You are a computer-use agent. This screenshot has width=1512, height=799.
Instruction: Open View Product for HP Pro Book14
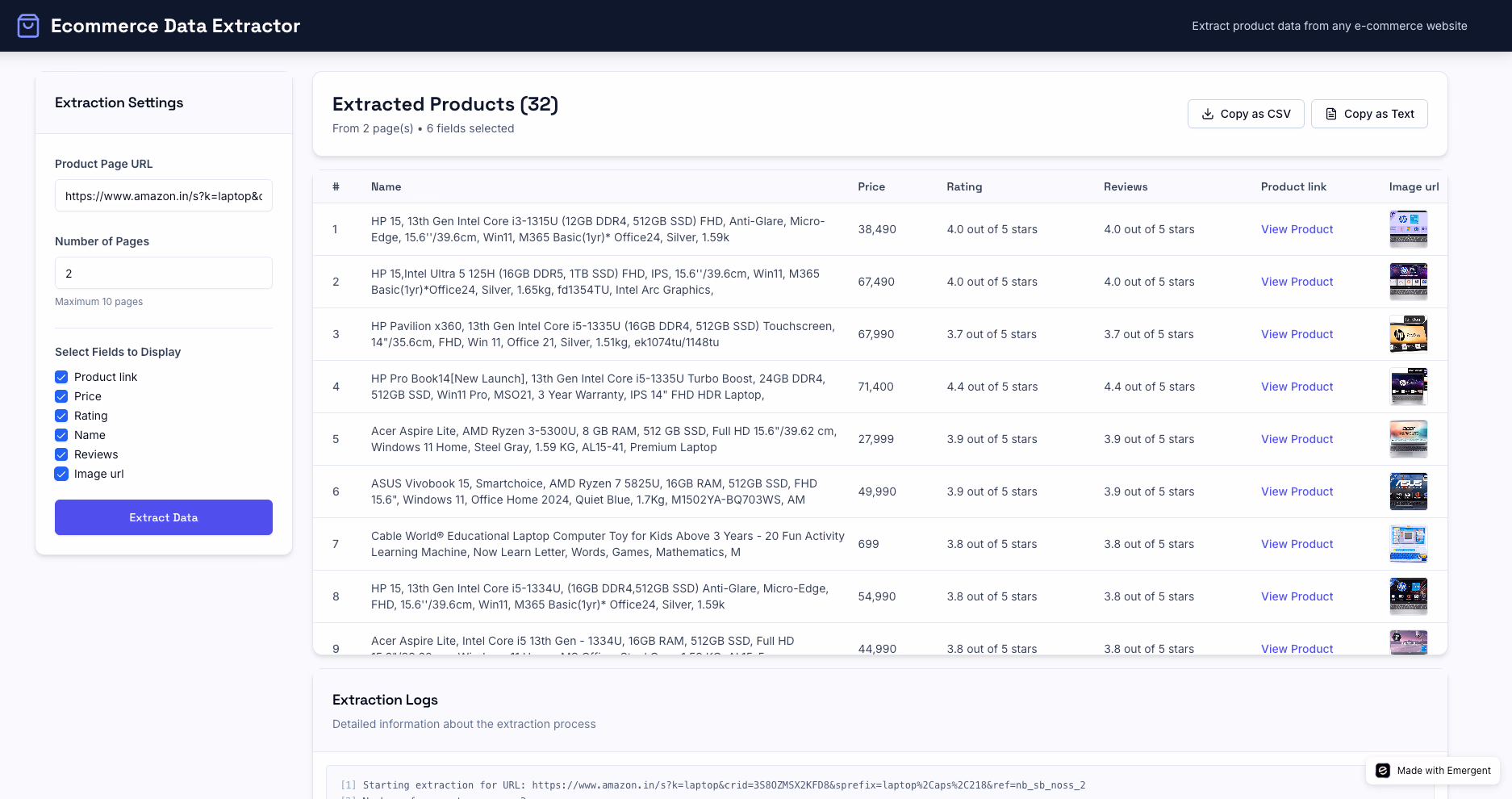coord(1297,387)
